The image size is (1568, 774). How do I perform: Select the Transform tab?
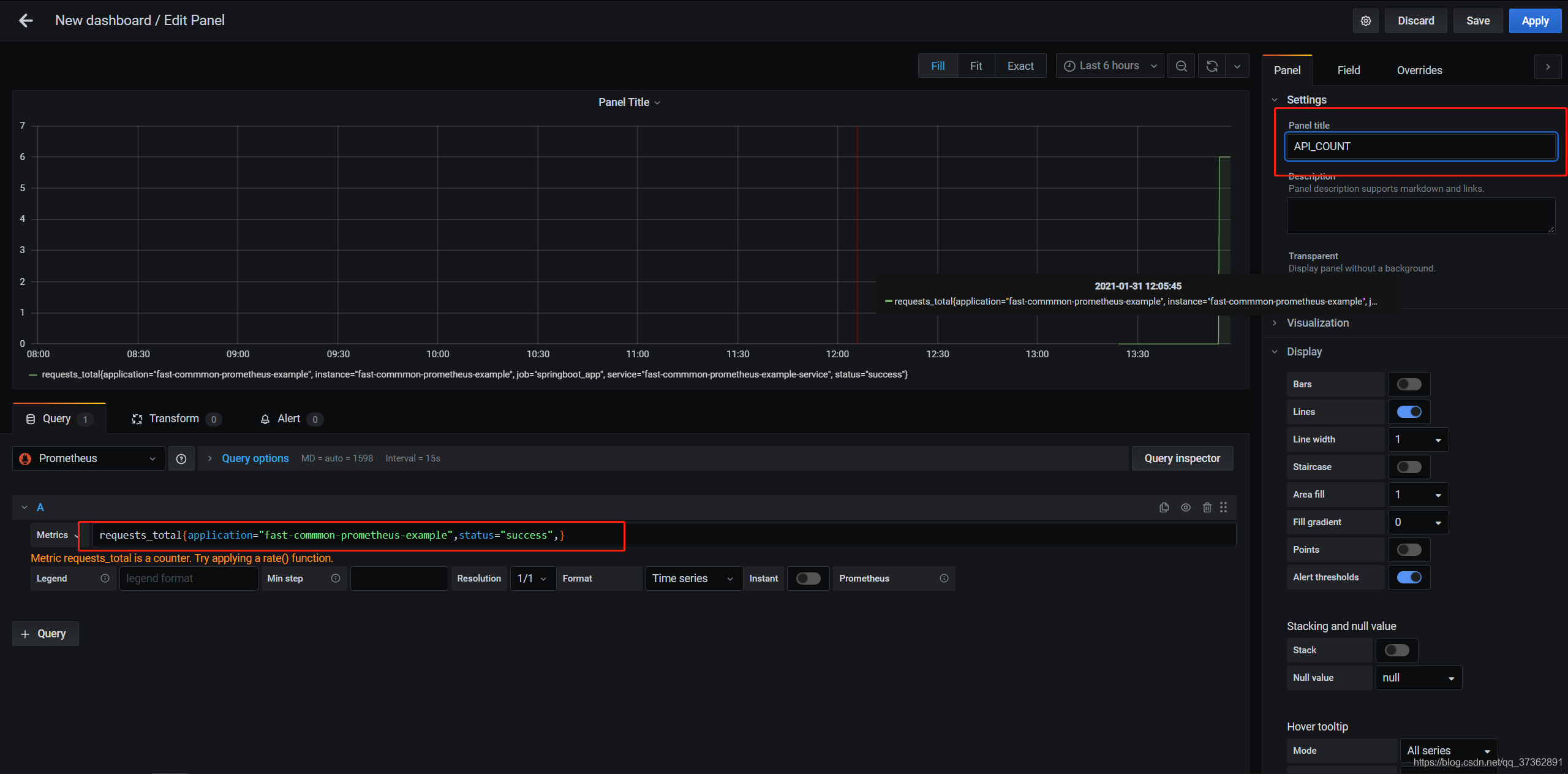click(176, 419)
